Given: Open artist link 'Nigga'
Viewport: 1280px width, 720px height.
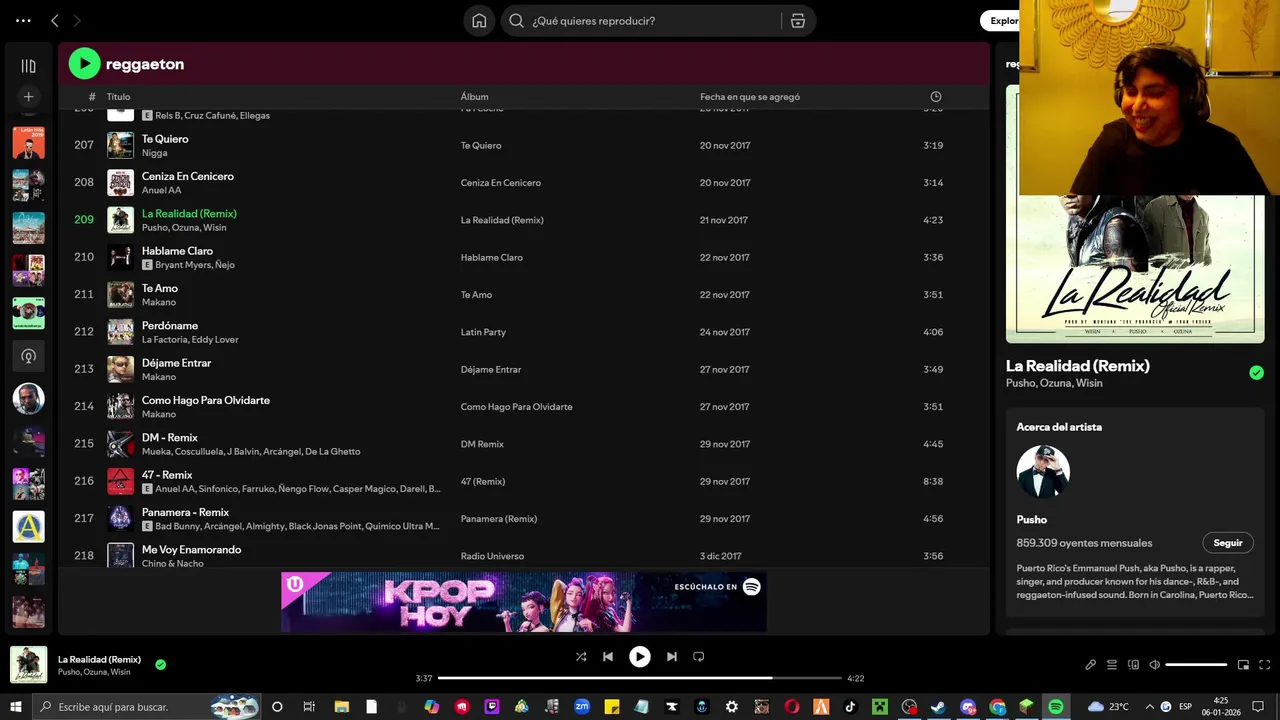Looking at the screenshot, I should coord(155,153).
